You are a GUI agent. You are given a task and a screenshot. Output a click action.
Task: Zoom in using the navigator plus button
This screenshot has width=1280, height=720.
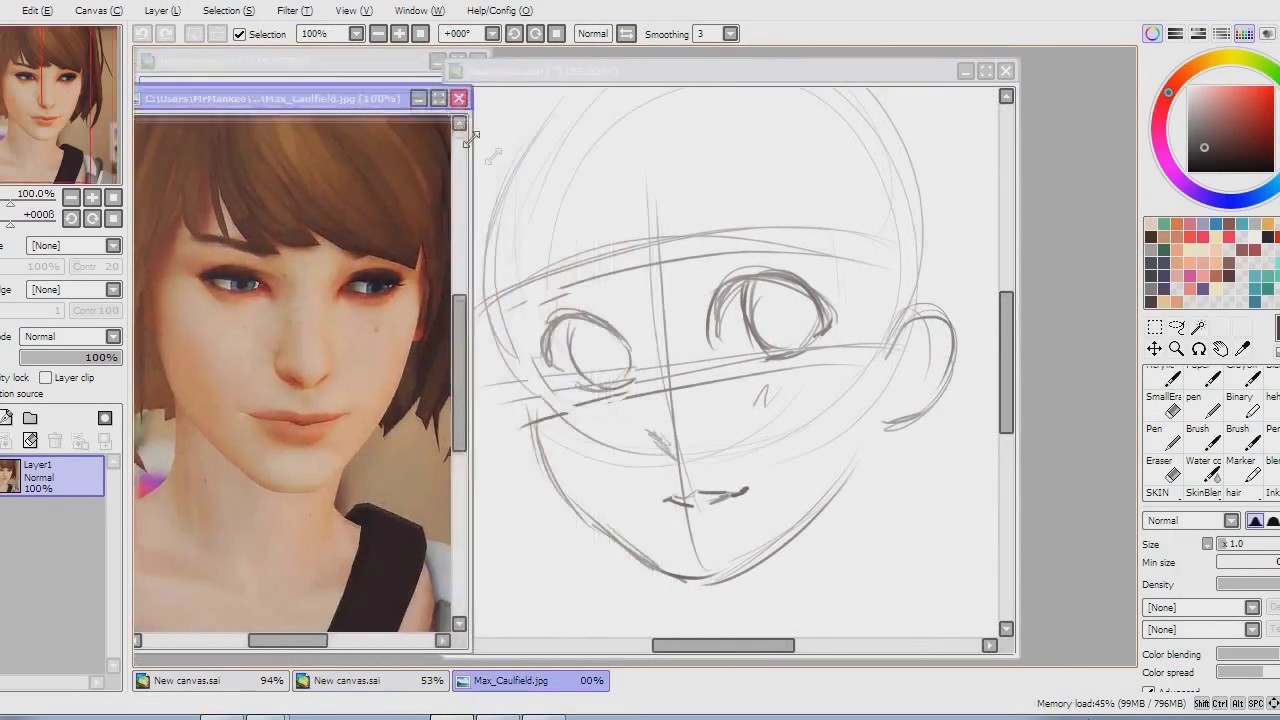coord(92,197)
